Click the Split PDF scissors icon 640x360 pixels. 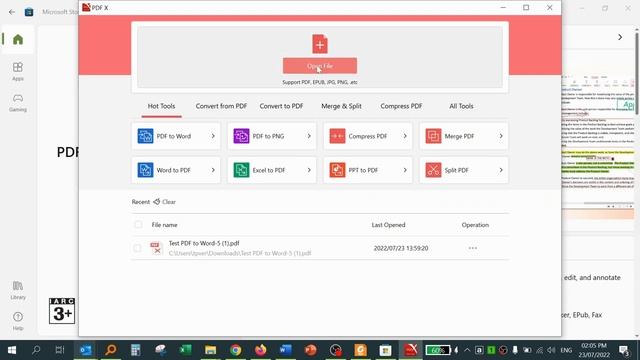coord(433,170)
